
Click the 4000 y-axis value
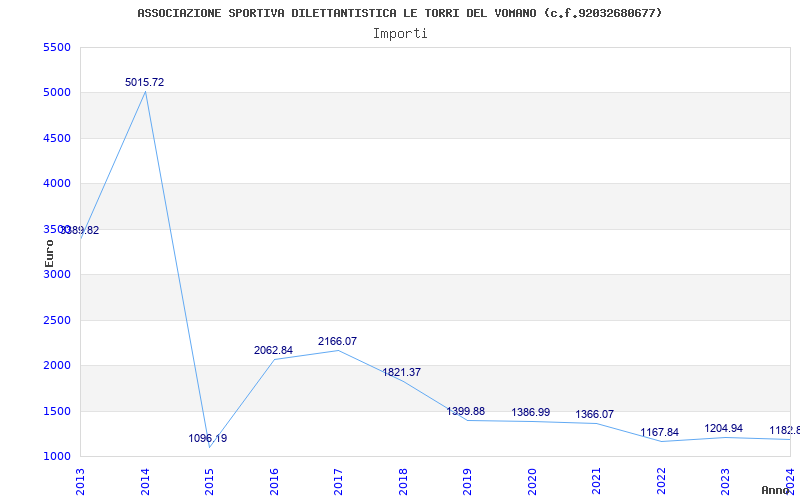57,184
